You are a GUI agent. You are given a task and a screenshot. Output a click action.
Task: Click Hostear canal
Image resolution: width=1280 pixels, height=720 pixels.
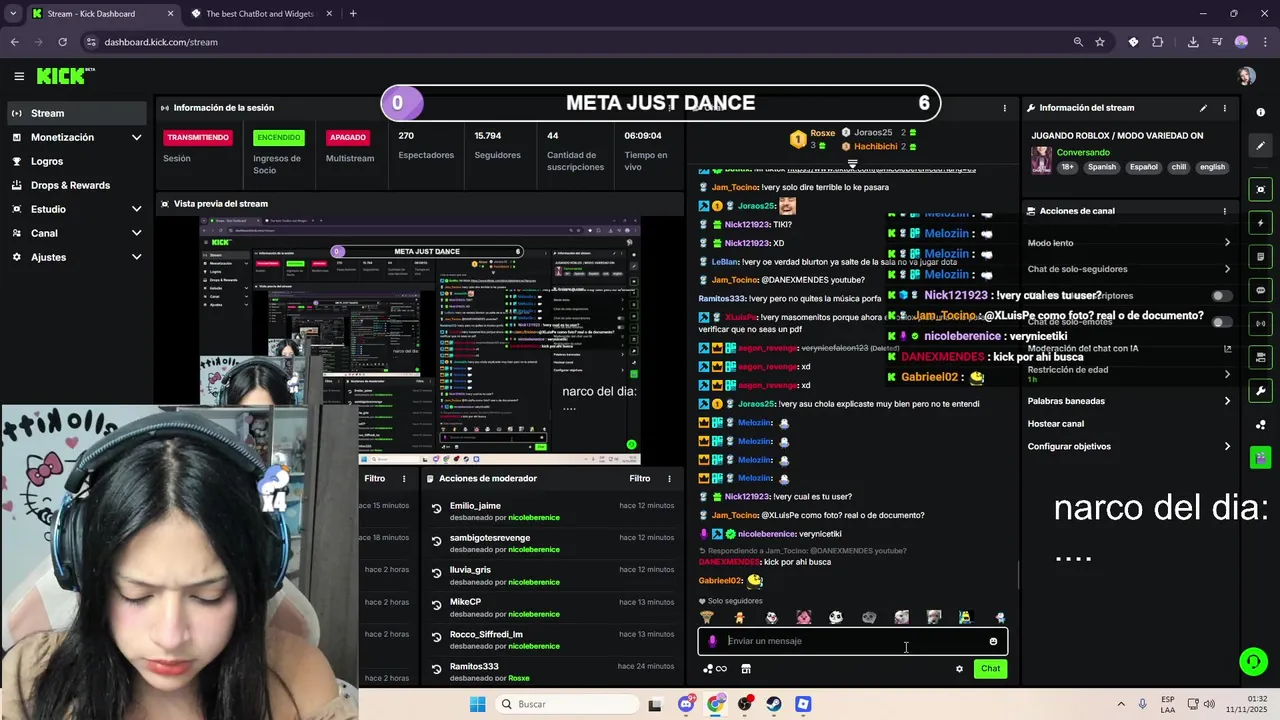point(1056,424)
